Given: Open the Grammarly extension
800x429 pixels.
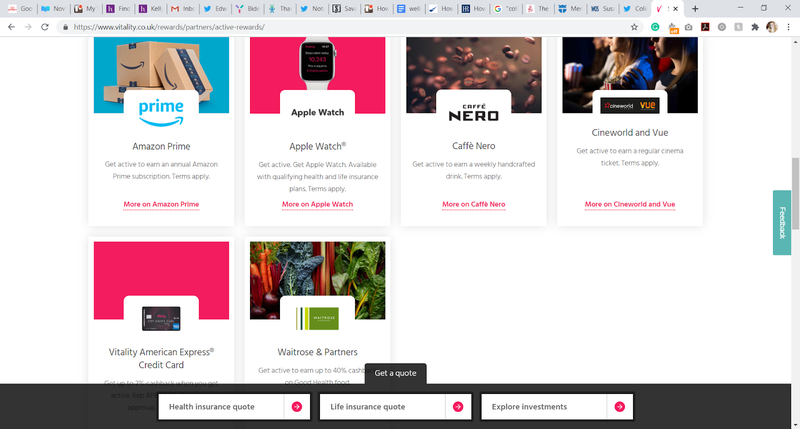Looking at the screenshot, I should (655, 27).
